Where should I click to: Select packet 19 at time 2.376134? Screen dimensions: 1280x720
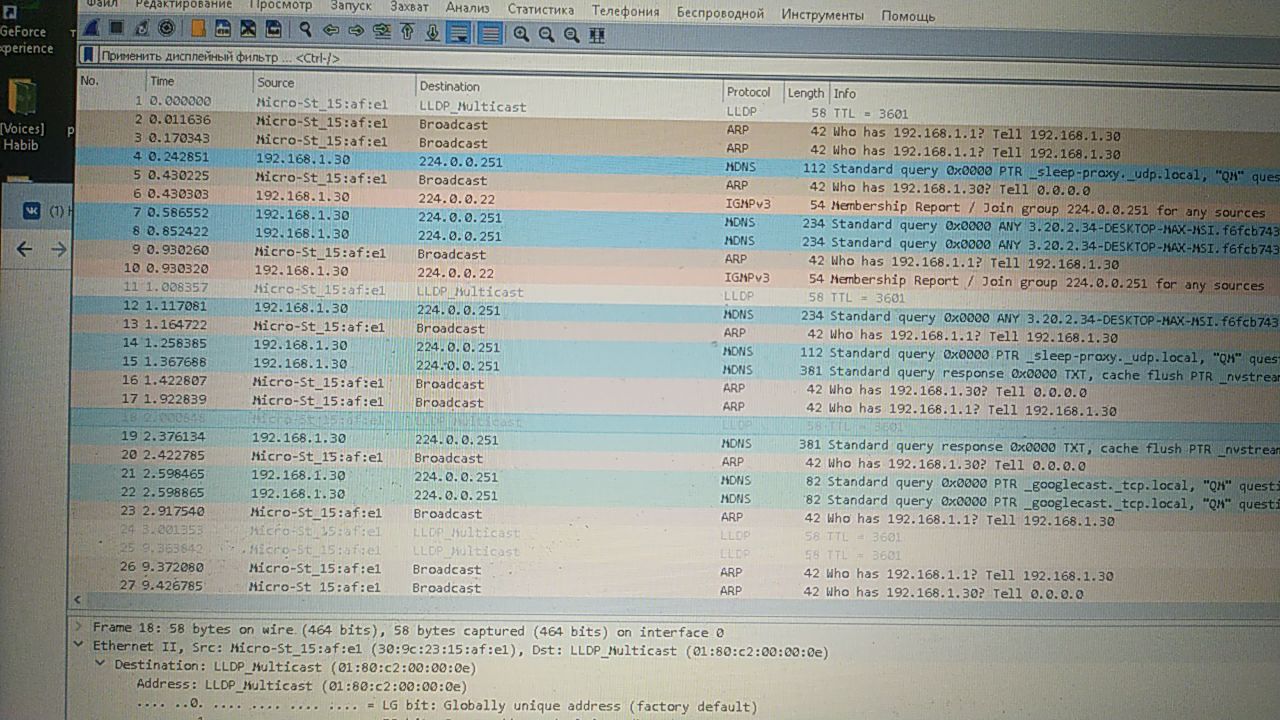[x=678, y=440]
